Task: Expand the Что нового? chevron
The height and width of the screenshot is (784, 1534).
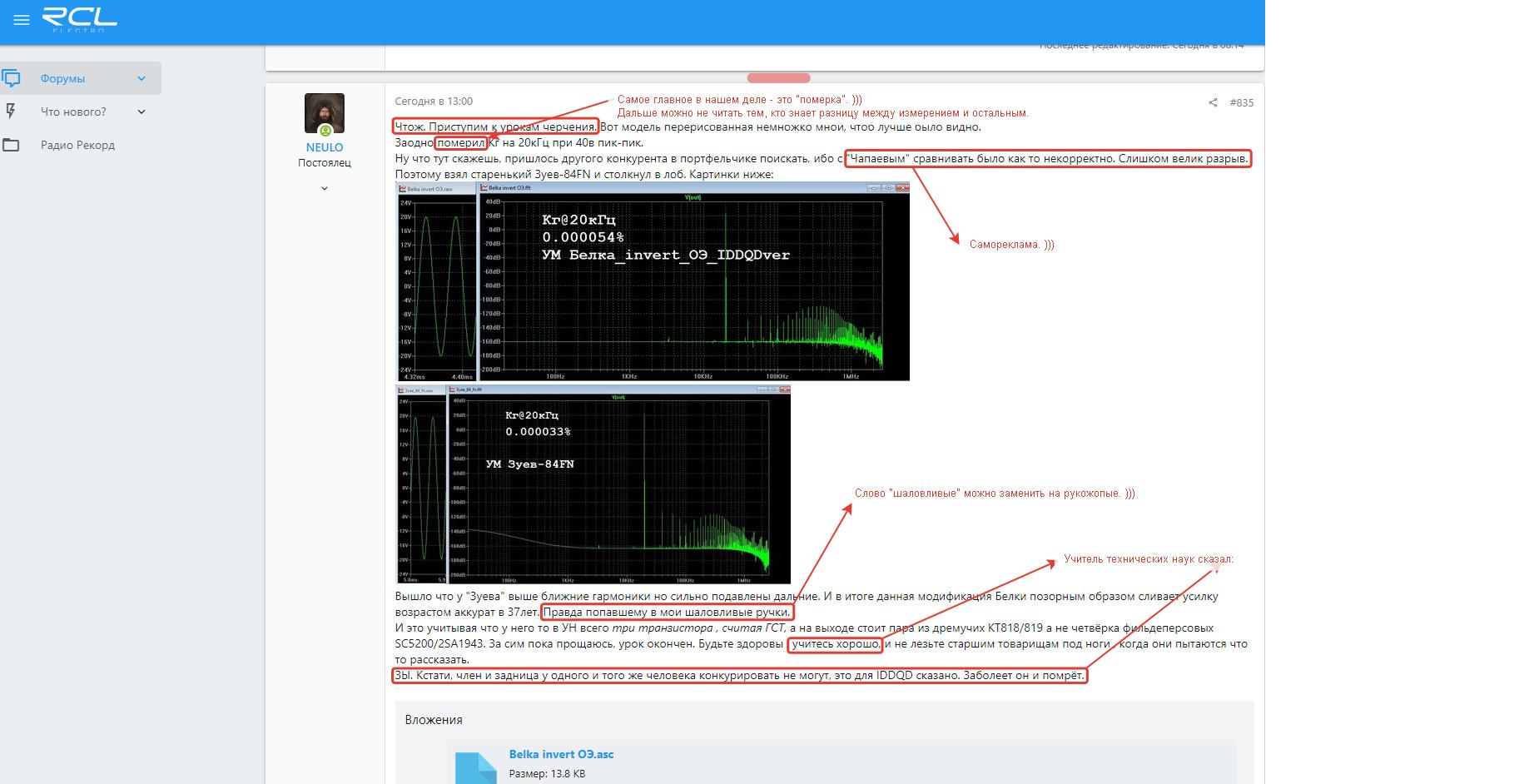Action: coord(141,112)
